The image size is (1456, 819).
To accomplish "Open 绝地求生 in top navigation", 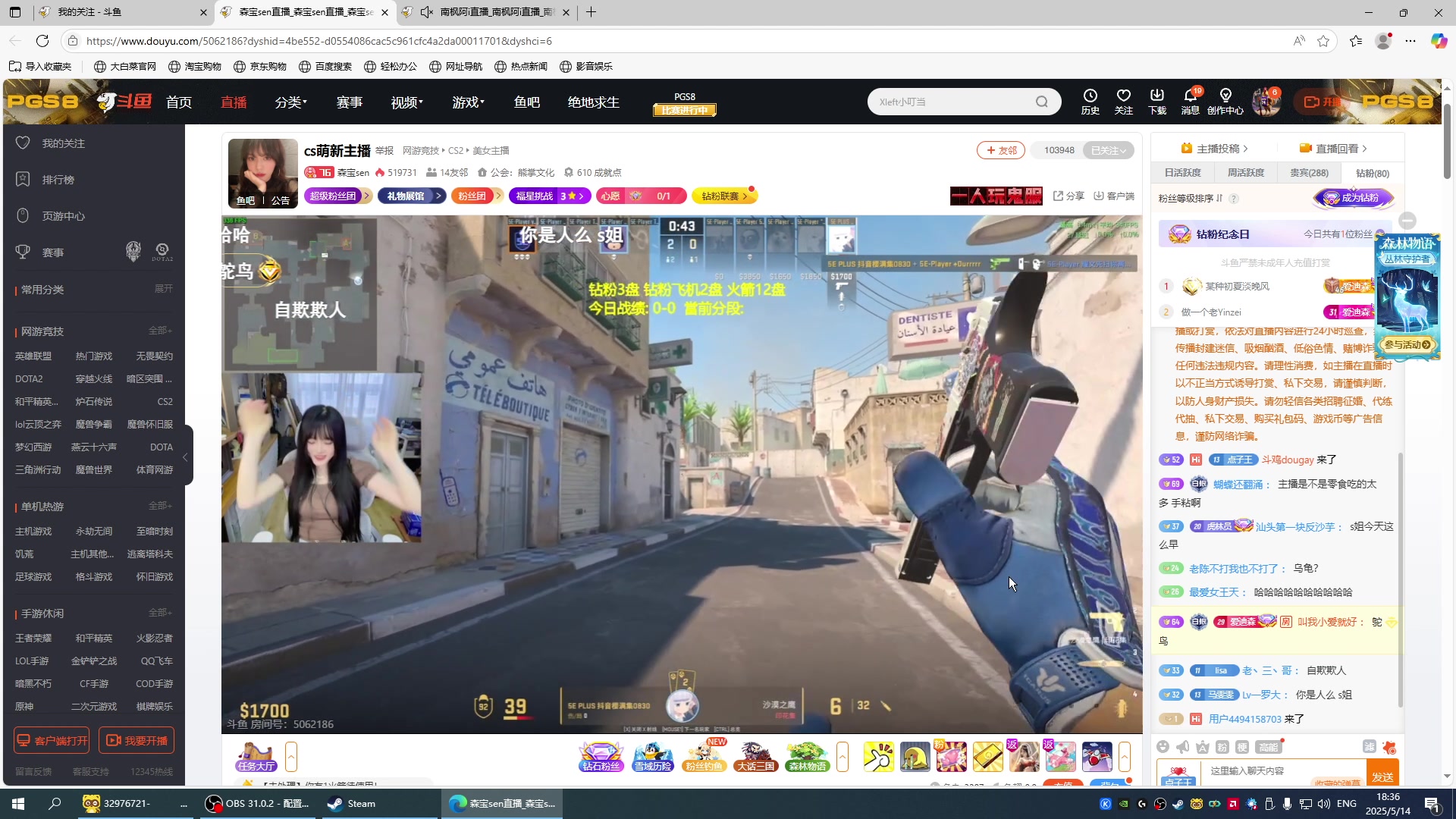I will pyautogui.click(x=594, y=102).
